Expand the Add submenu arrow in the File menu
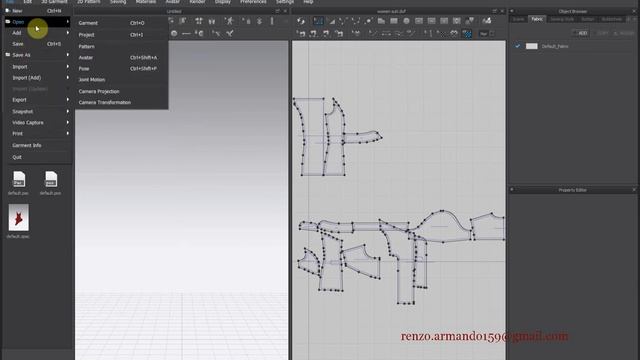 point(68,33)
